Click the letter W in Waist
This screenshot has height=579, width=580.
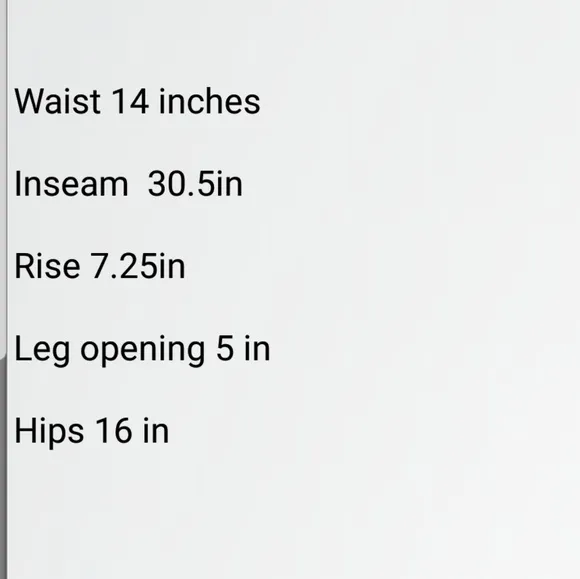26,101
